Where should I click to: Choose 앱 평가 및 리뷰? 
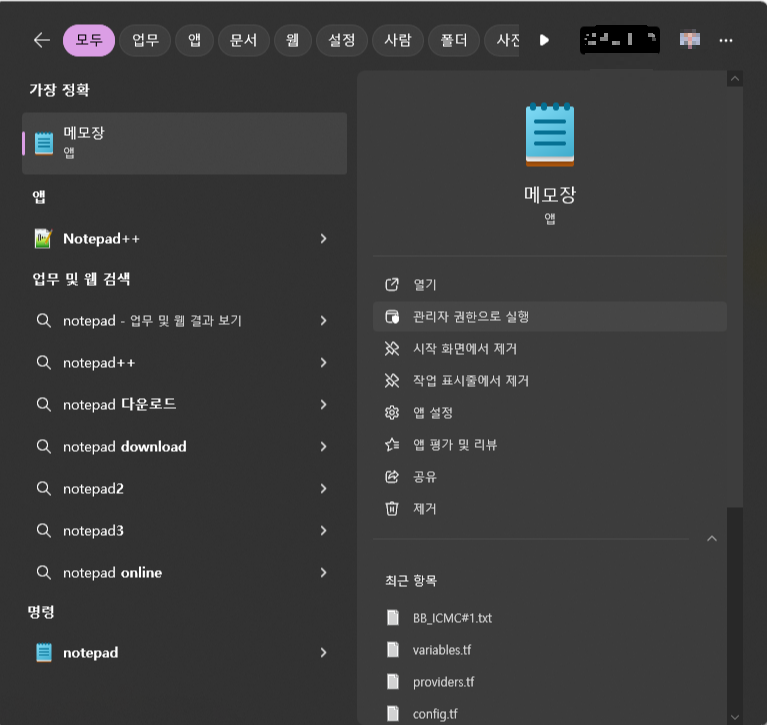tap(550, 445)
